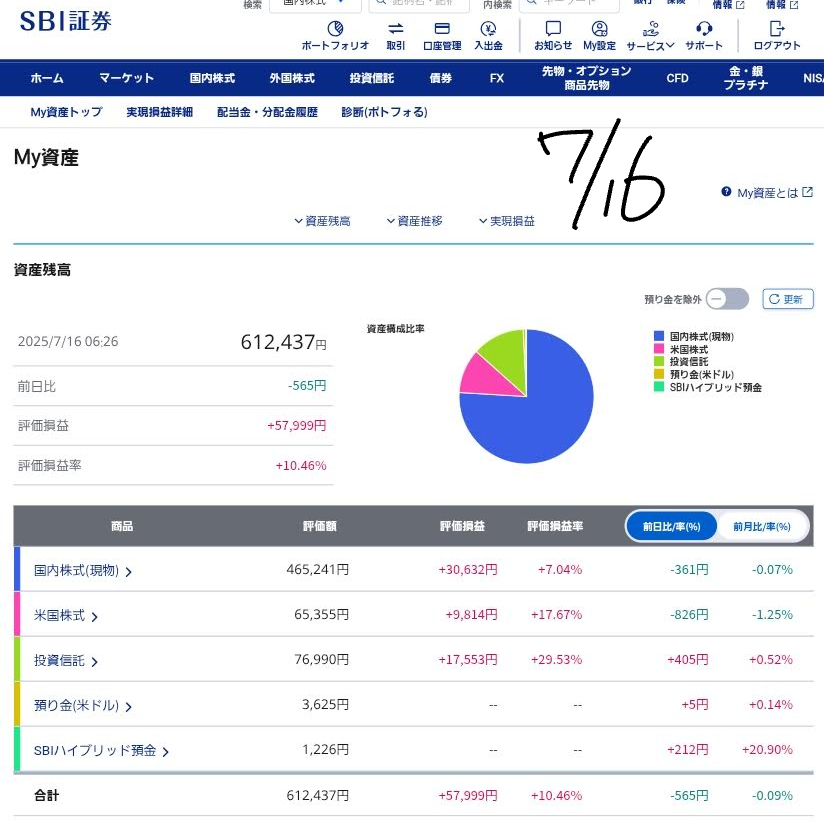
Task: Click the arrow next to 投資信託 row
Action: (94, 661)
